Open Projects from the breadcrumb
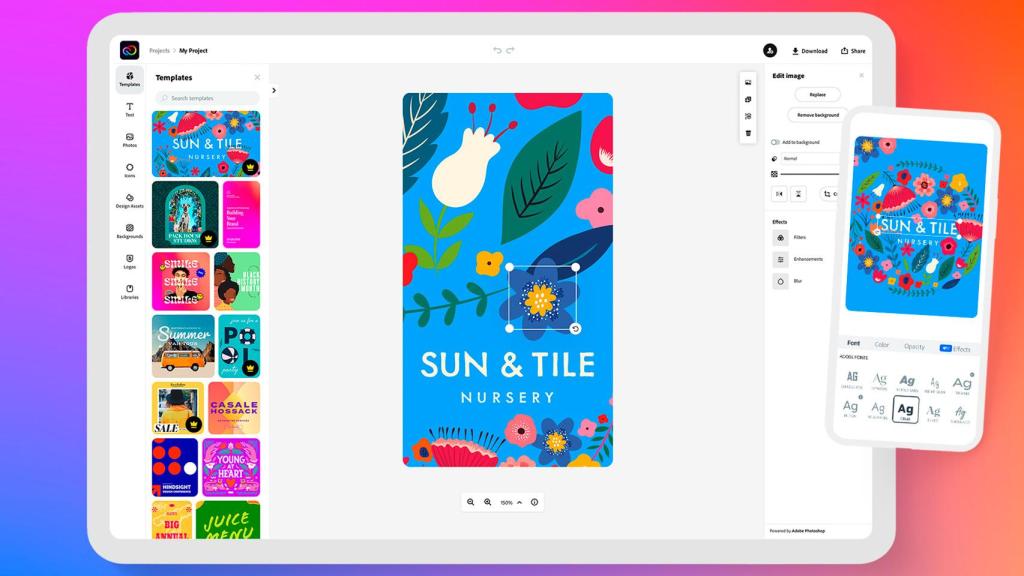The image size is (1024, 576). click(x=161, y=50)
